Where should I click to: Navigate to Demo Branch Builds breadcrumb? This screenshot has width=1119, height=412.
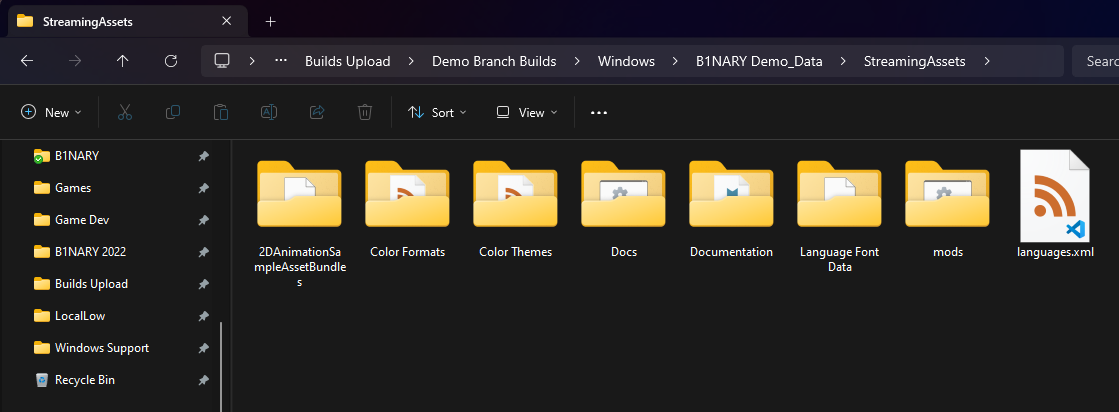[494, 61]
